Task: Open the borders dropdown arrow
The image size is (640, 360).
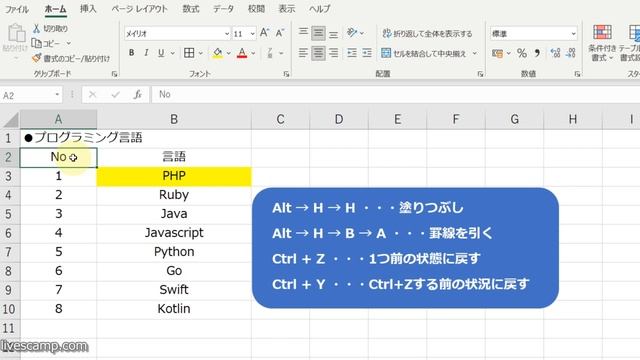Action: [200, 53]
